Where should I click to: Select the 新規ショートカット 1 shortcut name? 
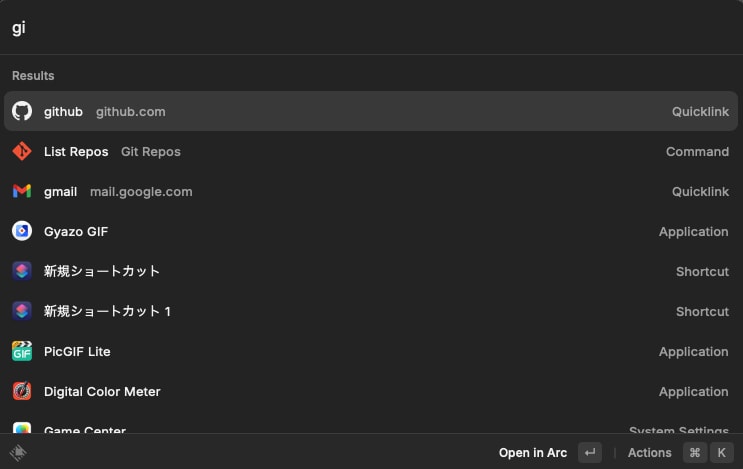108,311
